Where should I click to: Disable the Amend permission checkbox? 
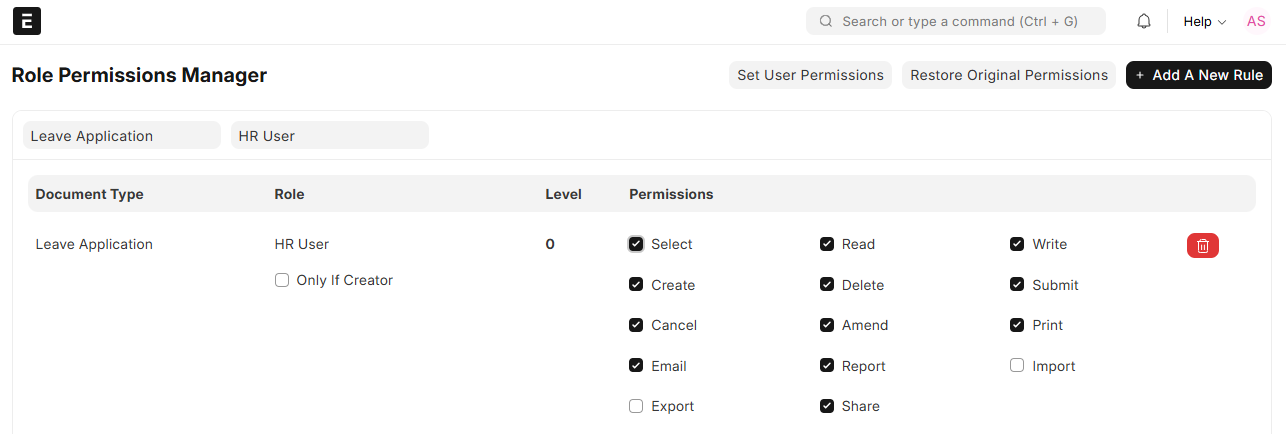pyautogui.click(x=827, y=325)
